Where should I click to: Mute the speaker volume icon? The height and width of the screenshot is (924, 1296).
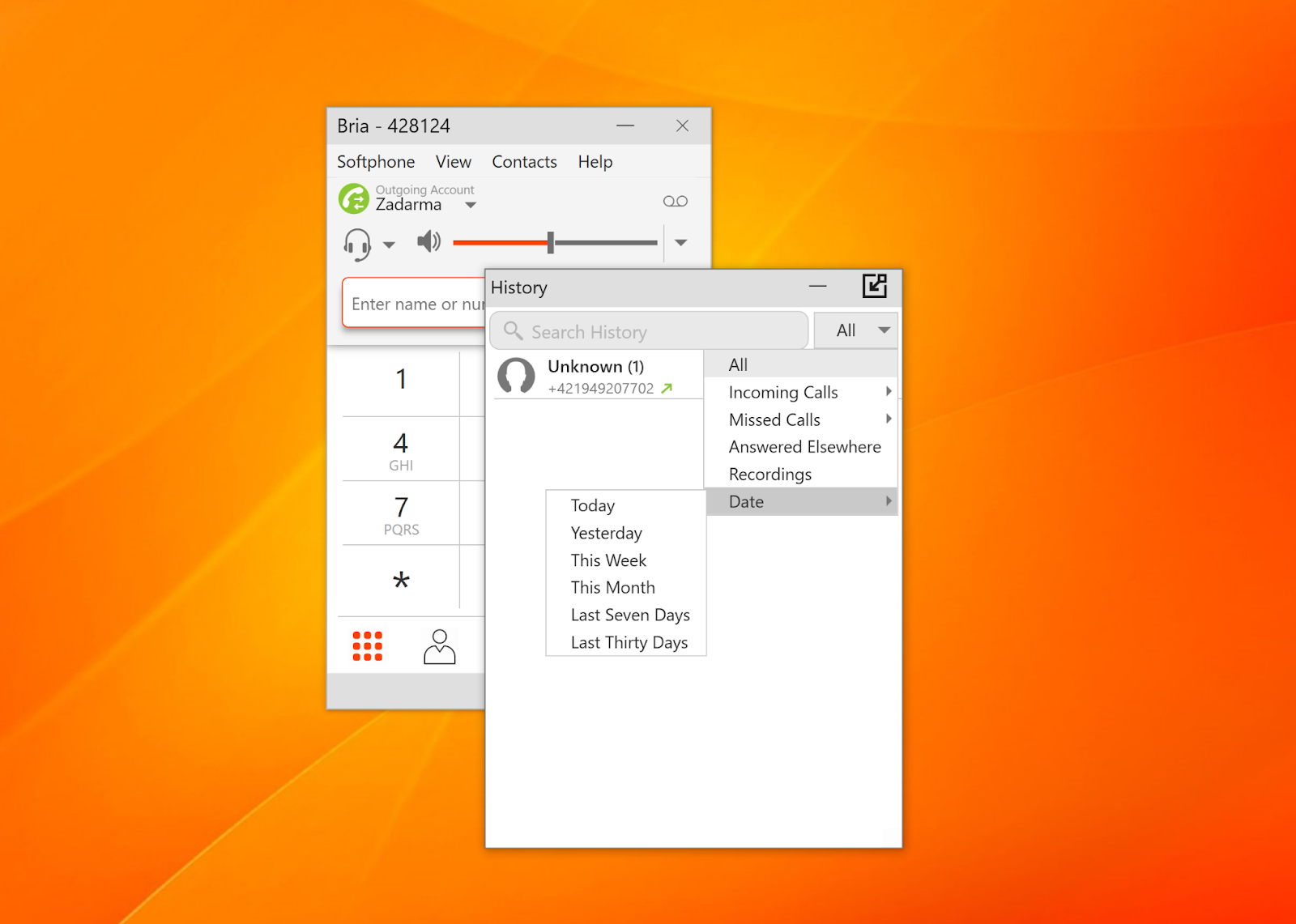(428, 241)
